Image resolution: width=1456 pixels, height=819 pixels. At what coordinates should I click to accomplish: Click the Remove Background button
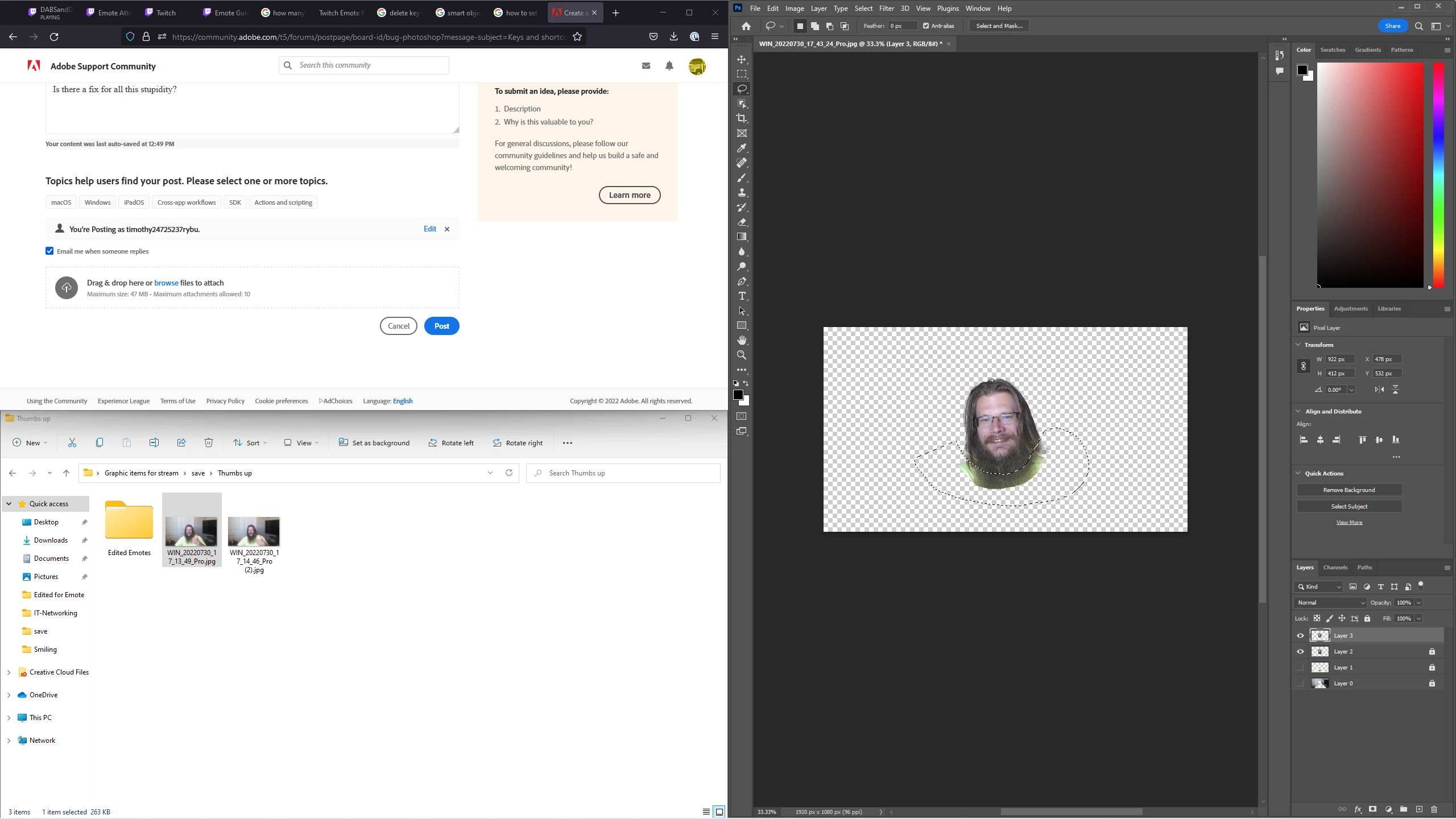1349,490
